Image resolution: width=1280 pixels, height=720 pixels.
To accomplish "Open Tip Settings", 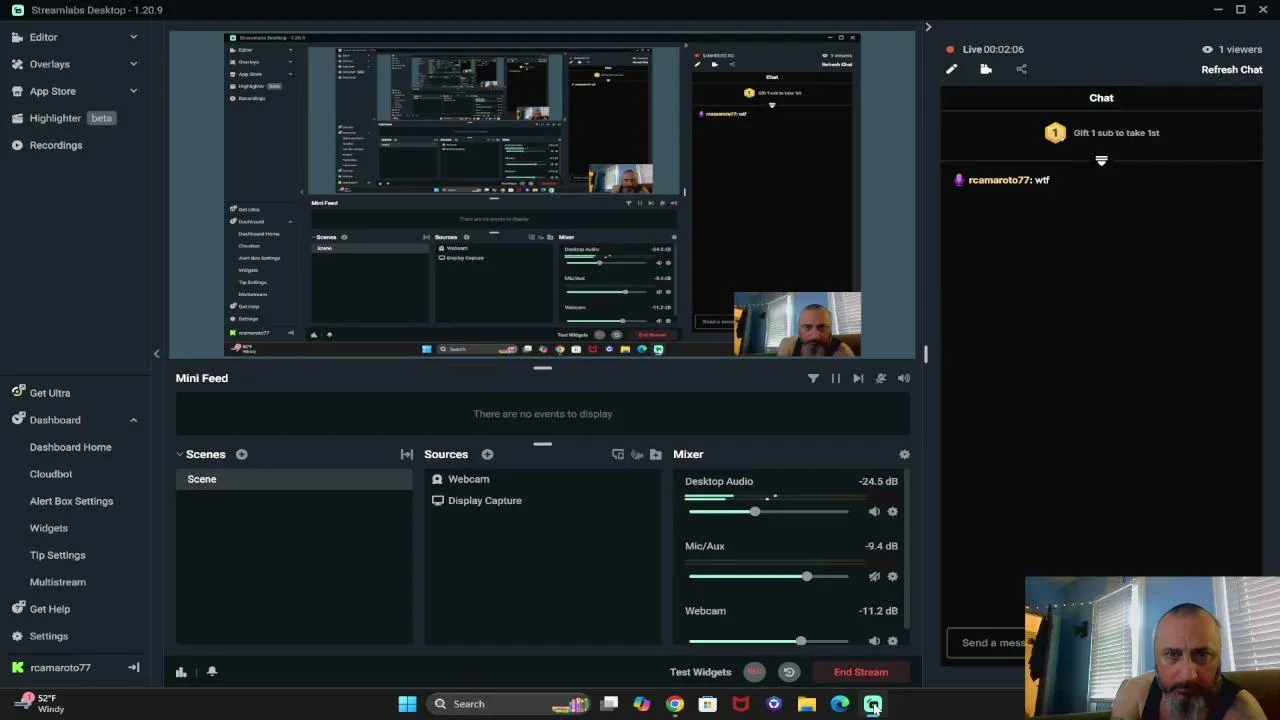I will (x=57, y=555).
